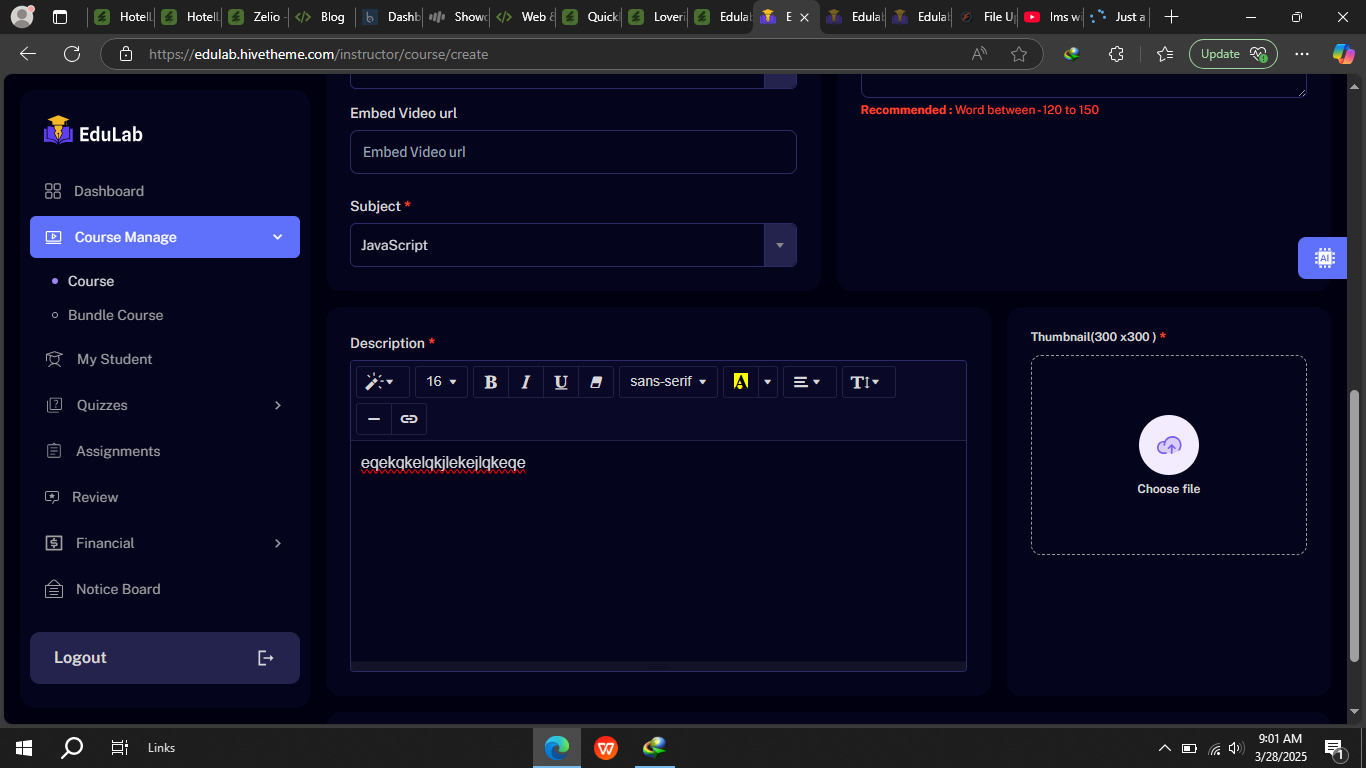The image size is (1366, 768).
Task: Toggle Italic formatting in editor toolbar
Action: [526, 382]
